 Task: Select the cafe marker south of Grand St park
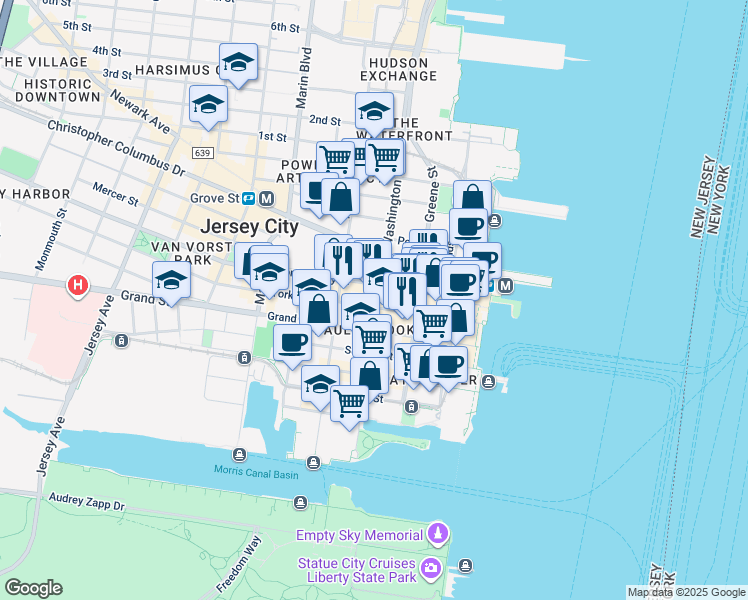point(293,343)
